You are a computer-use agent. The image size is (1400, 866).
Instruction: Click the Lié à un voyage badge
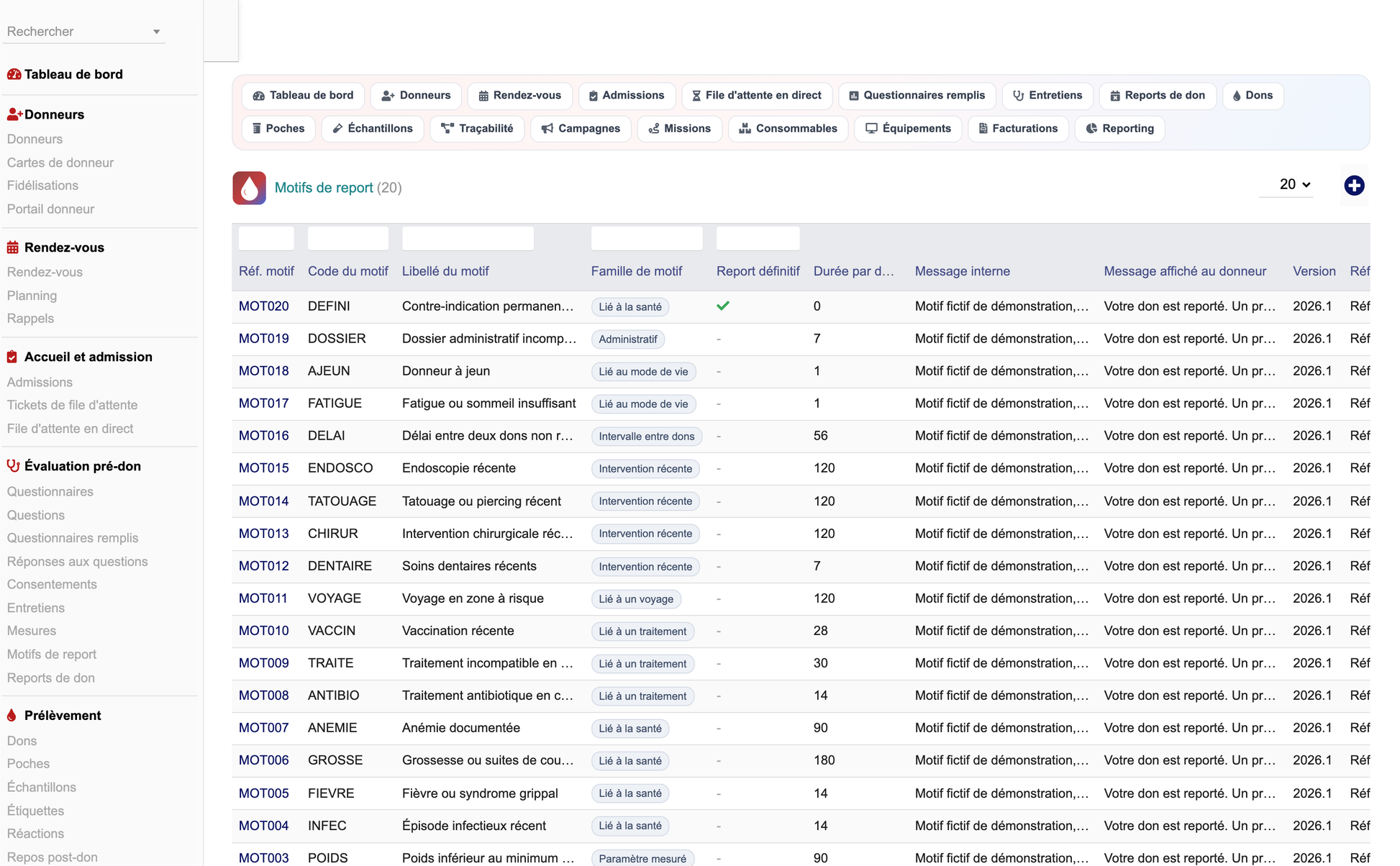tap(636, 599)
